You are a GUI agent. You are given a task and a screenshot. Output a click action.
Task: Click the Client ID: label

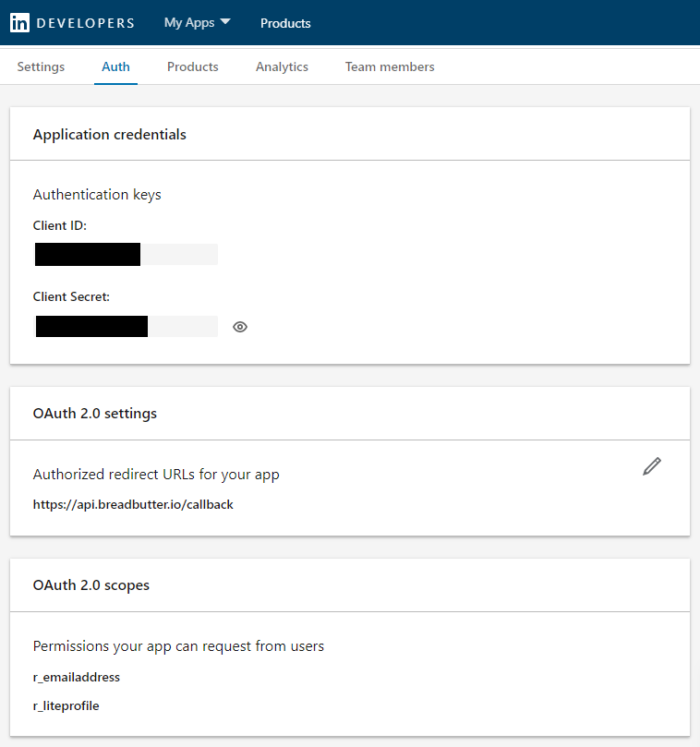pyautogui.click(x=60, y=225)
